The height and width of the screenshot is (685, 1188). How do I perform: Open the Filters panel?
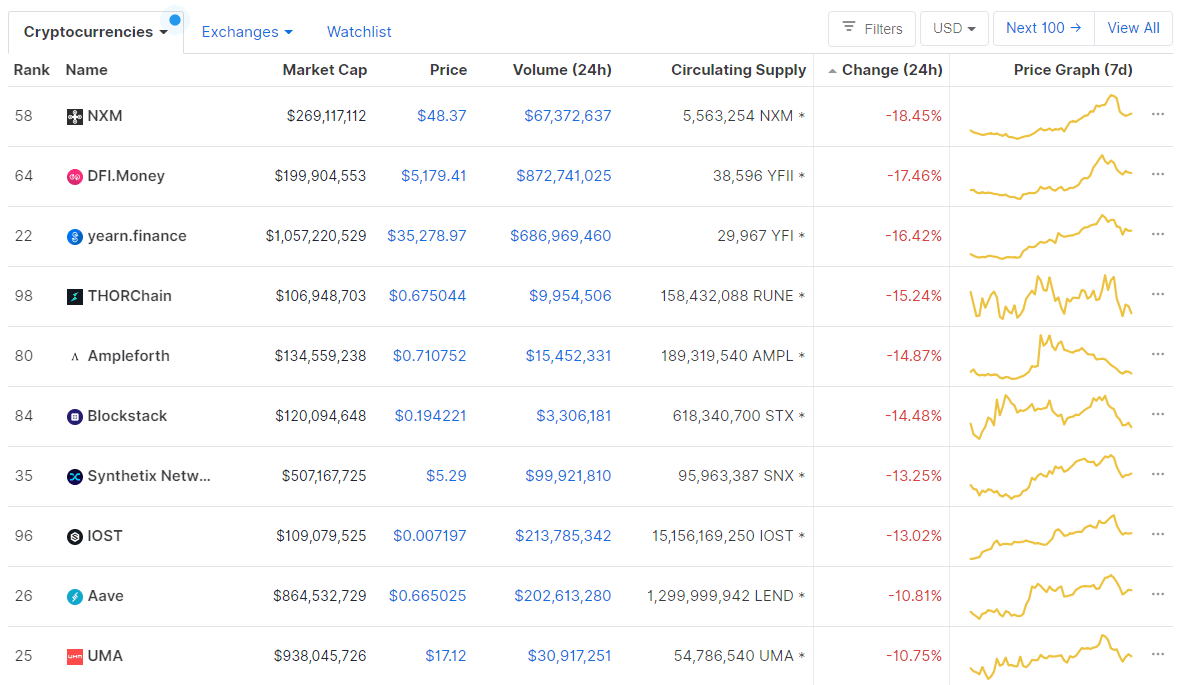pos(872,29)
